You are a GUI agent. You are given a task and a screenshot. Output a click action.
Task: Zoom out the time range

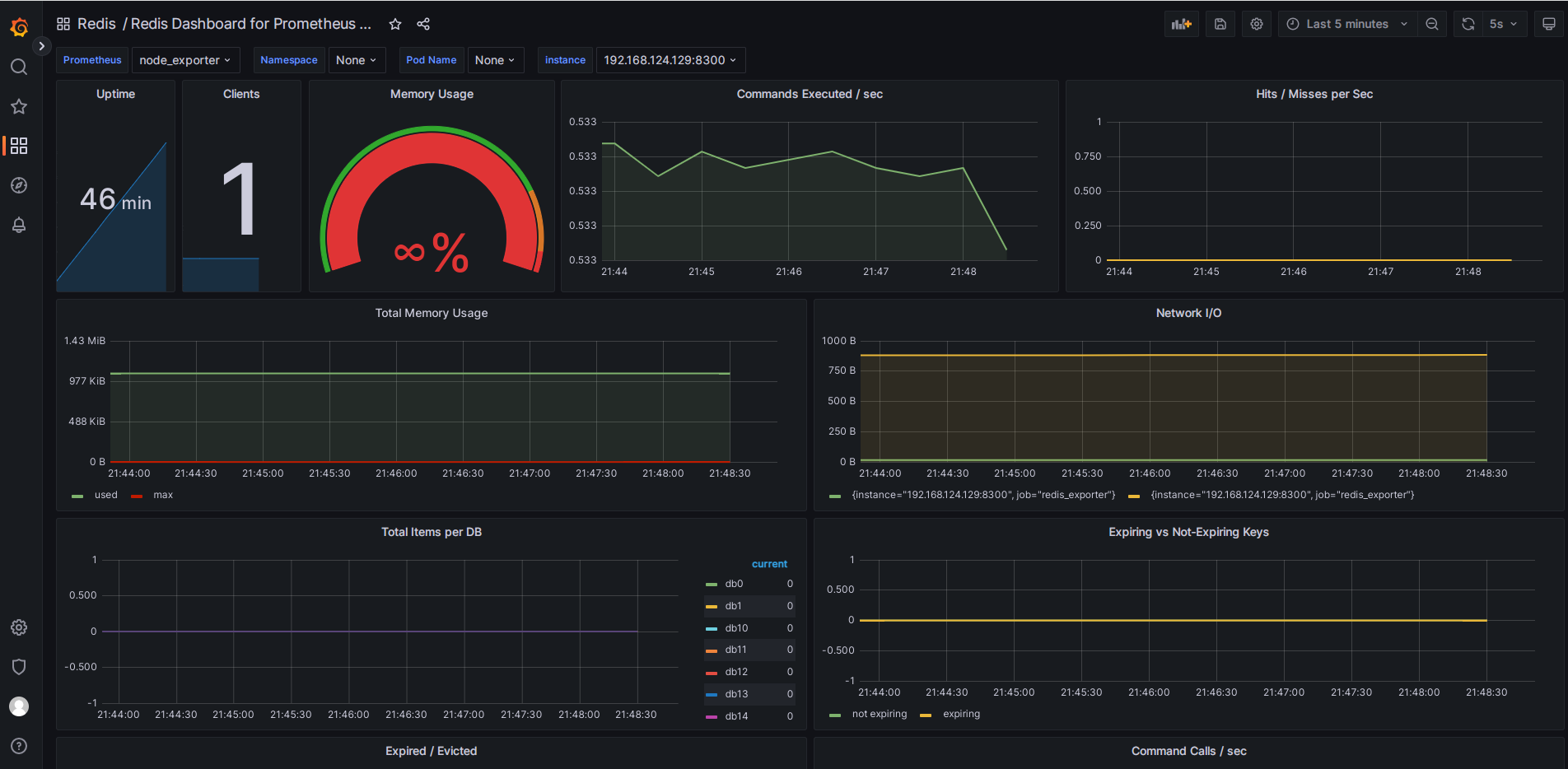(x=1431, y=23)
